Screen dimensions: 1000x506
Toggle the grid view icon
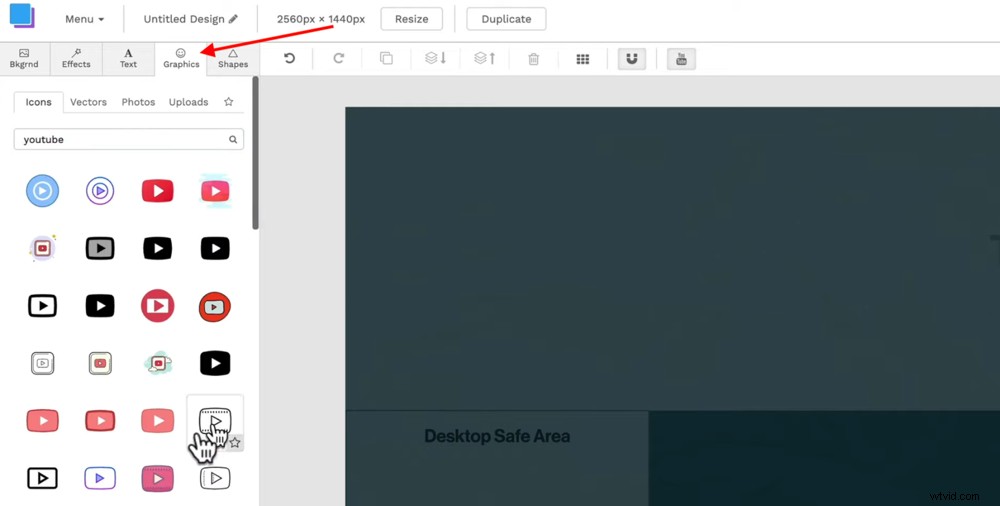point(582,59)
